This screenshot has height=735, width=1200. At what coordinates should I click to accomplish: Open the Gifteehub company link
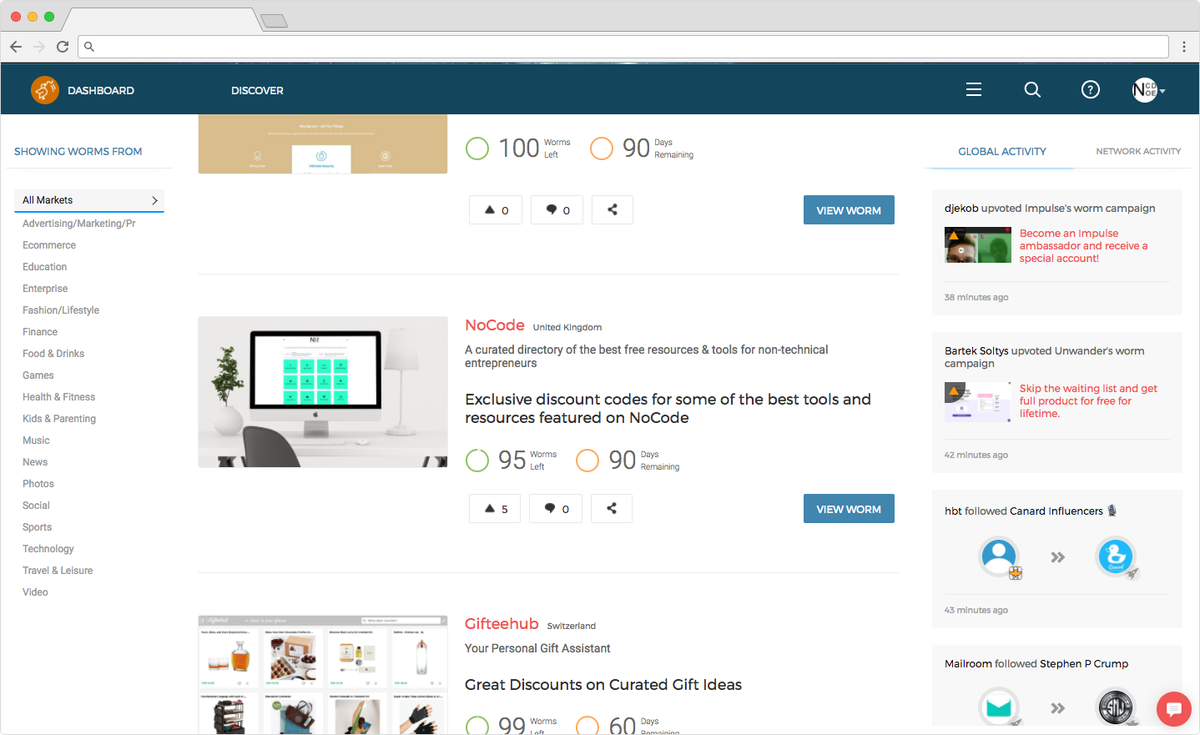click(502, 624)
